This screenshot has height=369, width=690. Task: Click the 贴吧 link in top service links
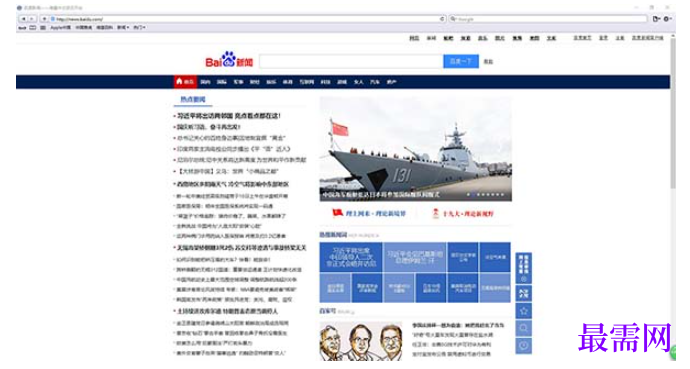click(x=448, y=38)
